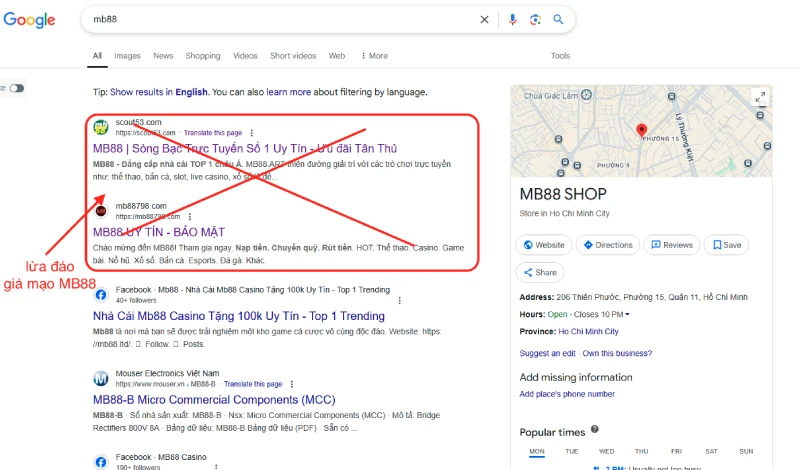
Task: Switch to the Images tab
Action: tap(127, 56)
